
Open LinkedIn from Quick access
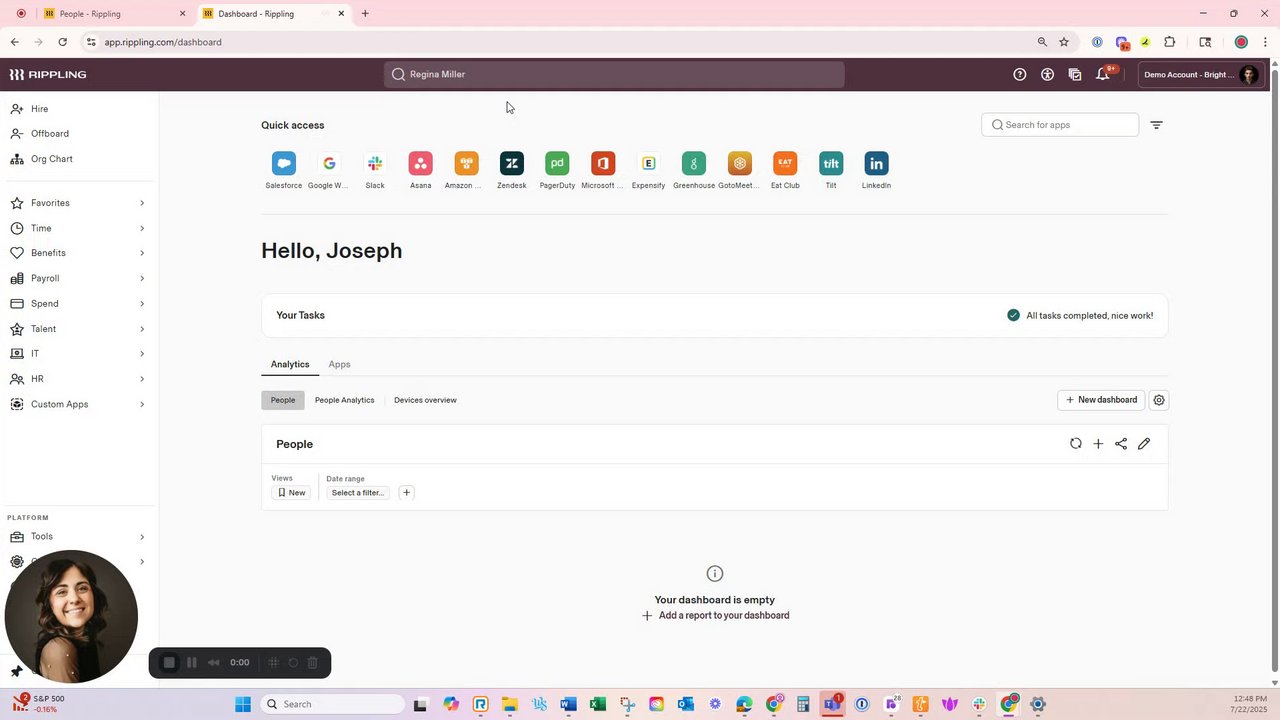click(876, 163)
